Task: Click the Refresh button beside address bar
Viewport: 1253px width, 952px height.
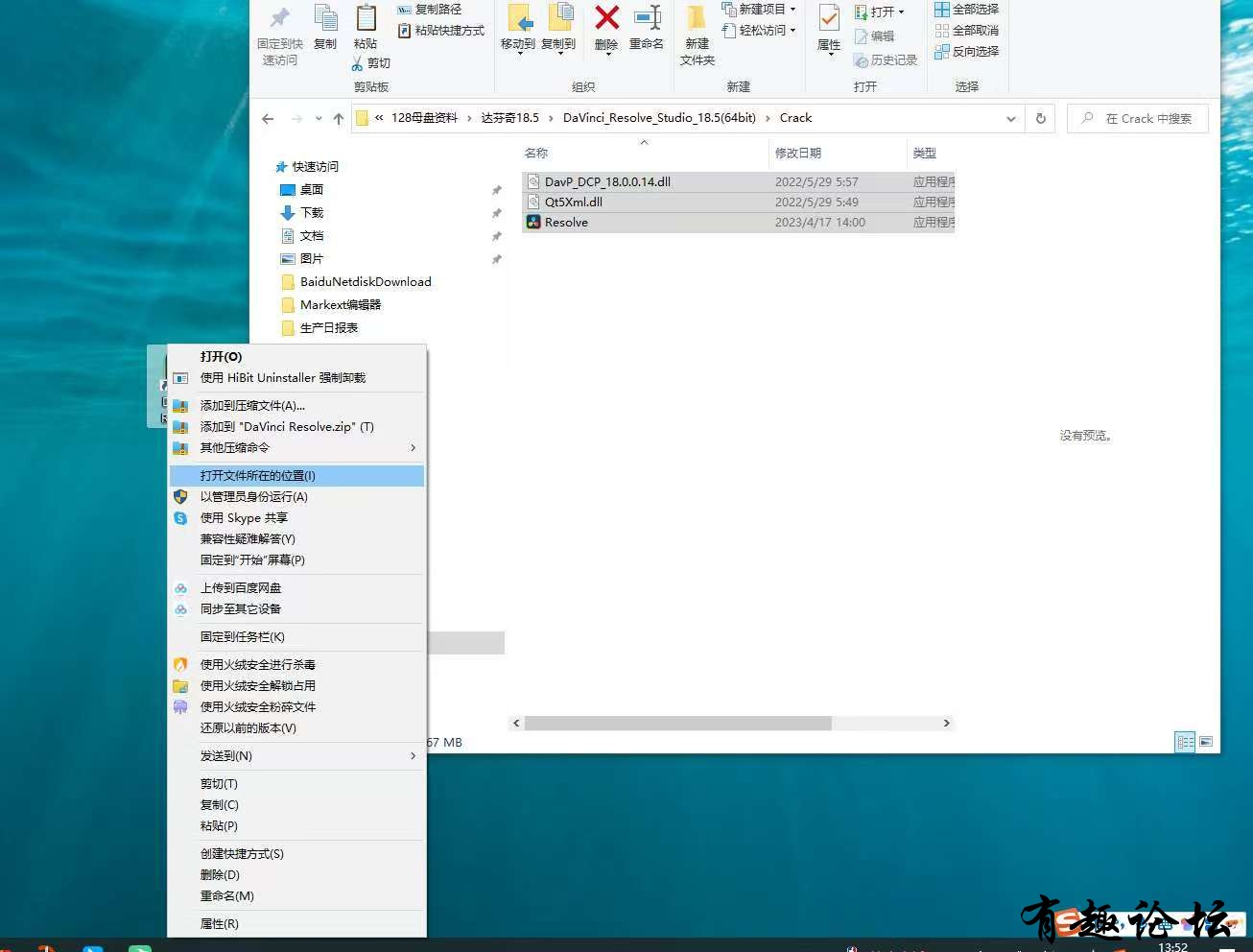Action: coord(1040,119)
